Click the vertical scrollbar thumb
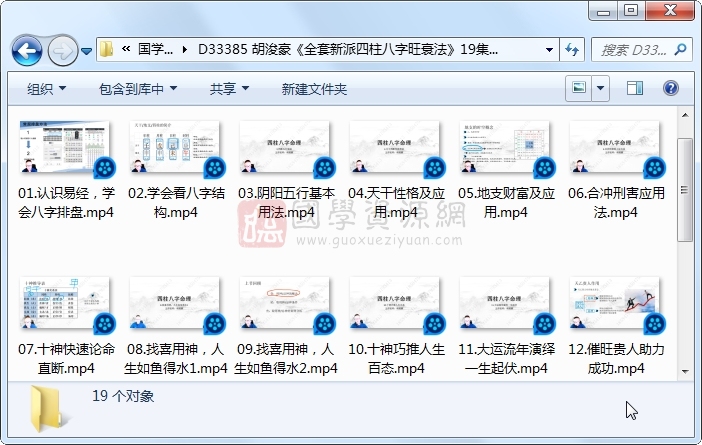The width and height of the screenshot is (702, 445). coord(685,190)
